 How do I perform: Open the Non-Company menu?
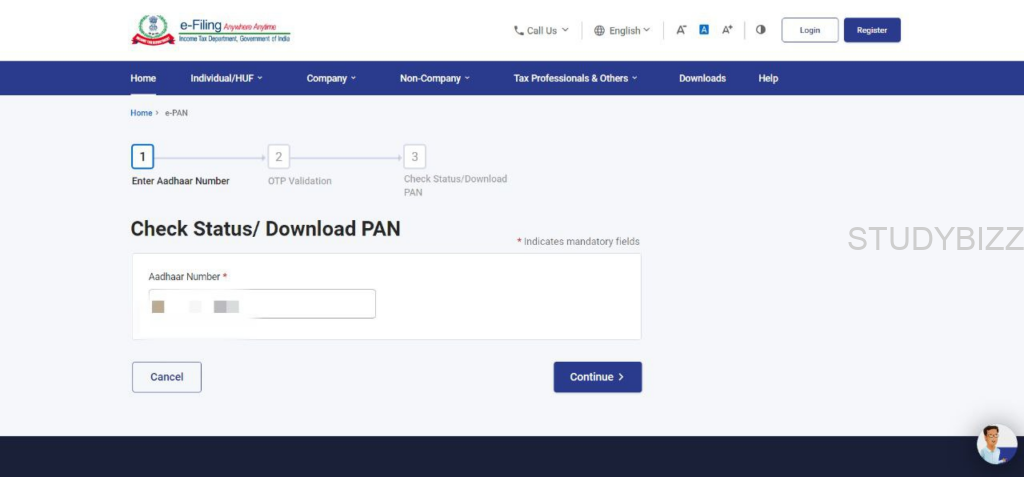(434, 78)
